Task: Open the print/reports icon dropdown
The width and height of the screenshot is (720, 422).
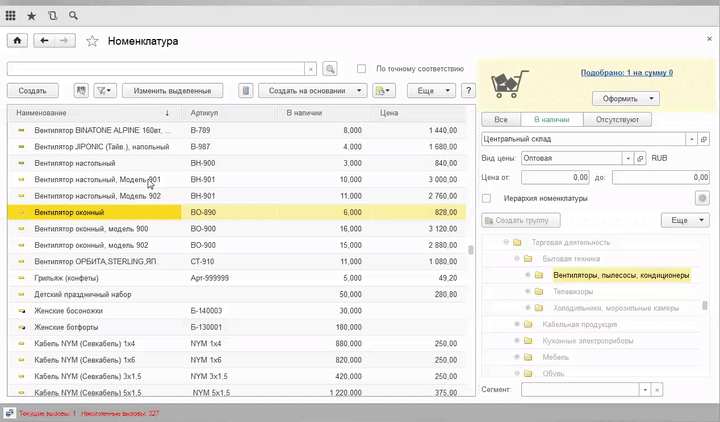Action: point(383,90)
